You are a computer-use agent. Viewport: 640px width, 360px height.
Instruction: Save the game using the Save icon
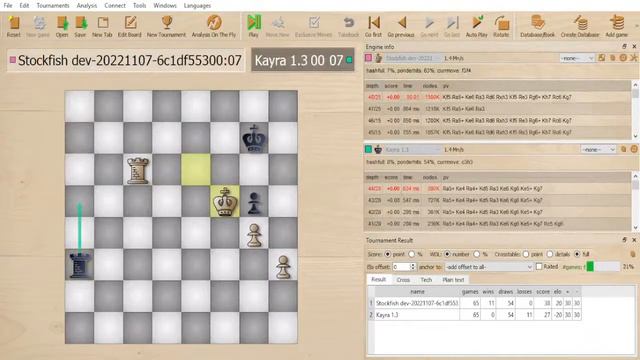click(80, 26)
